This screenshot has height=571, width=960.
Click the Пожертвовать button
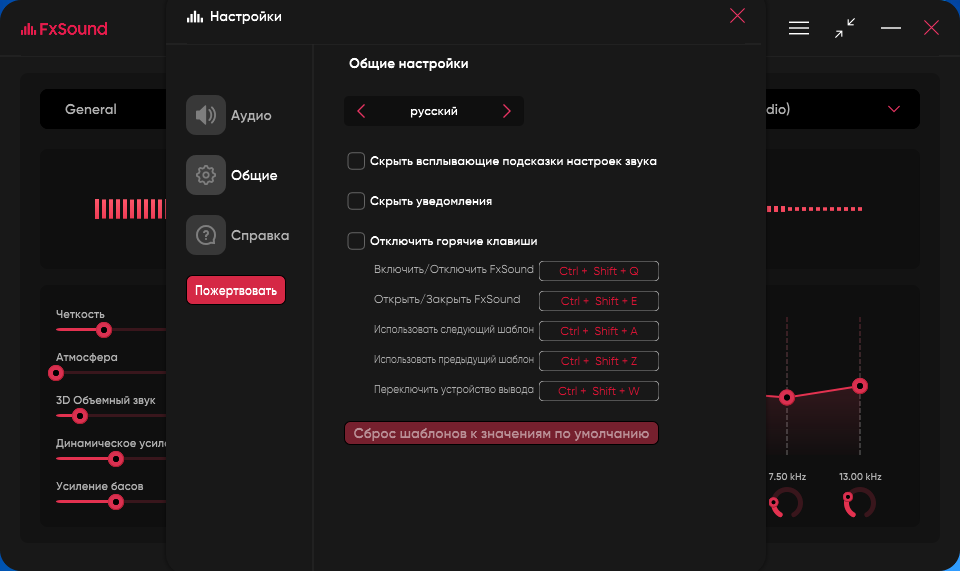[x=236, y=290]
